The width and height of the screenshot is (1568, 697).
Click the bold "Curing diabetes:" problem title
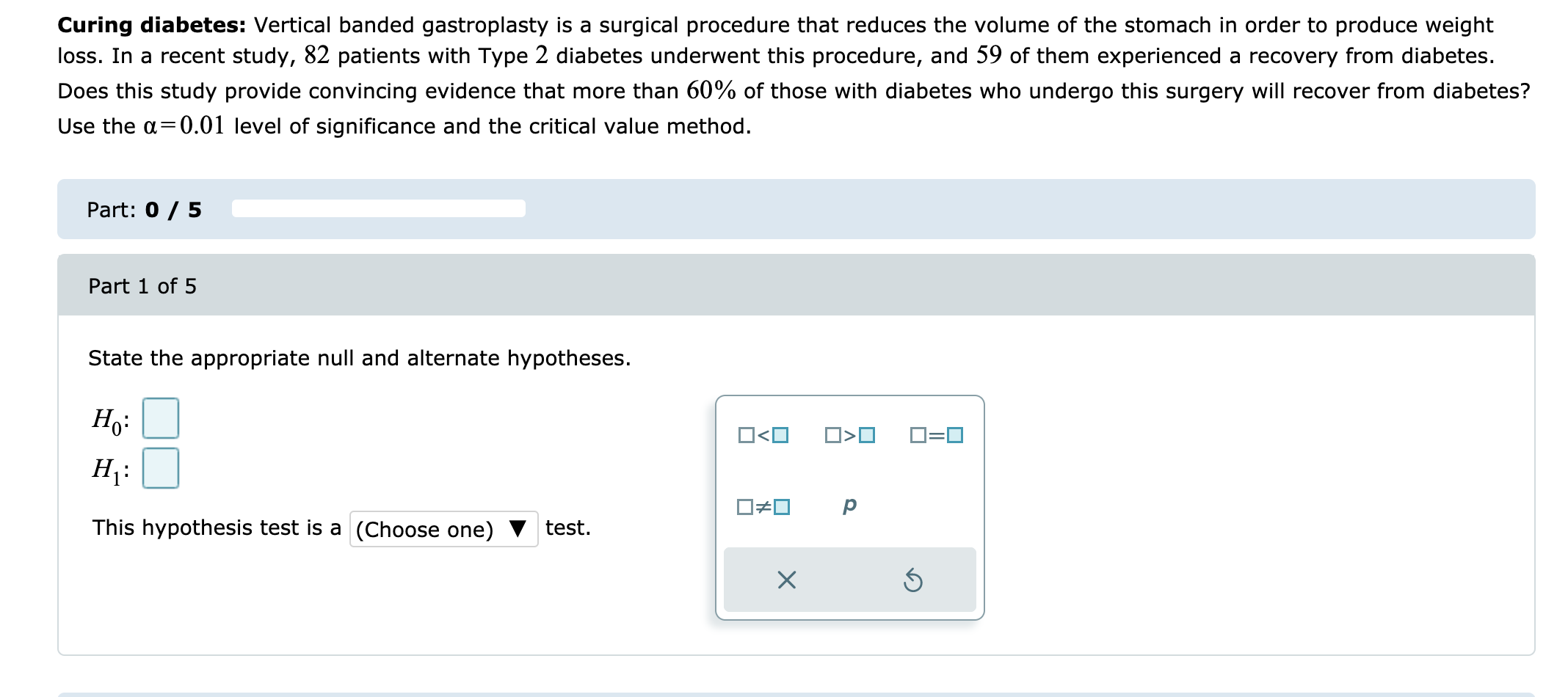coord(152,25)
